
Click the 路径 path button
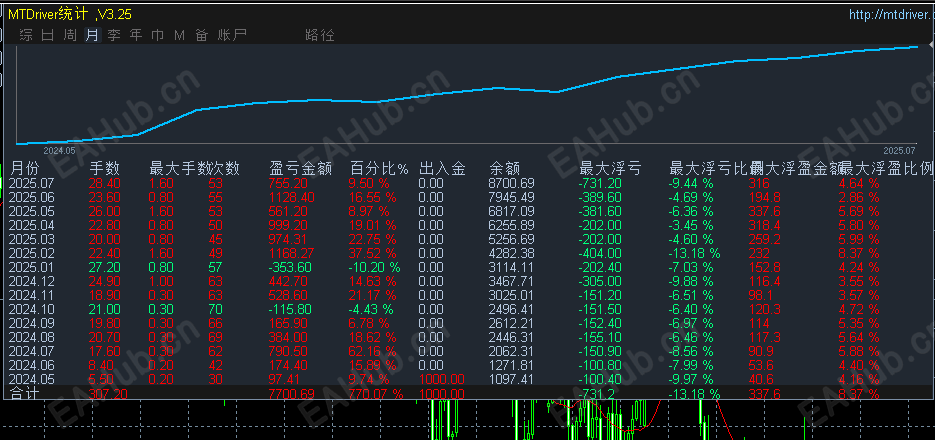click(x=320, y=35)
